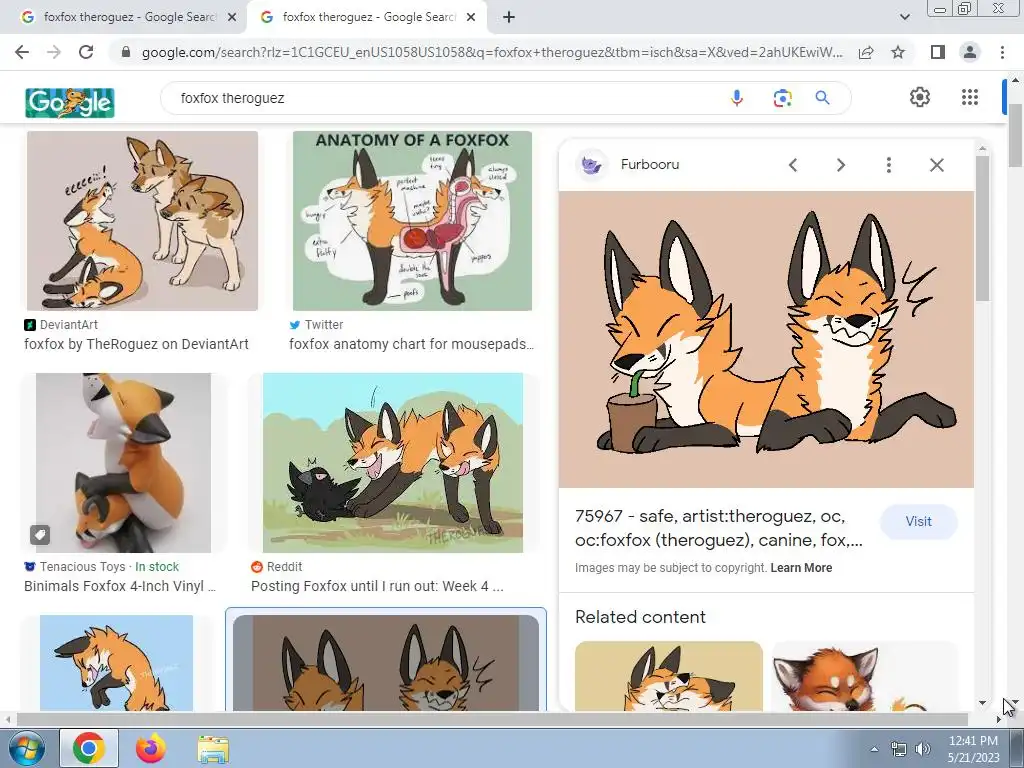
Task: Open the selected brown foxfox thumbnail
Action: coord(386,663)
